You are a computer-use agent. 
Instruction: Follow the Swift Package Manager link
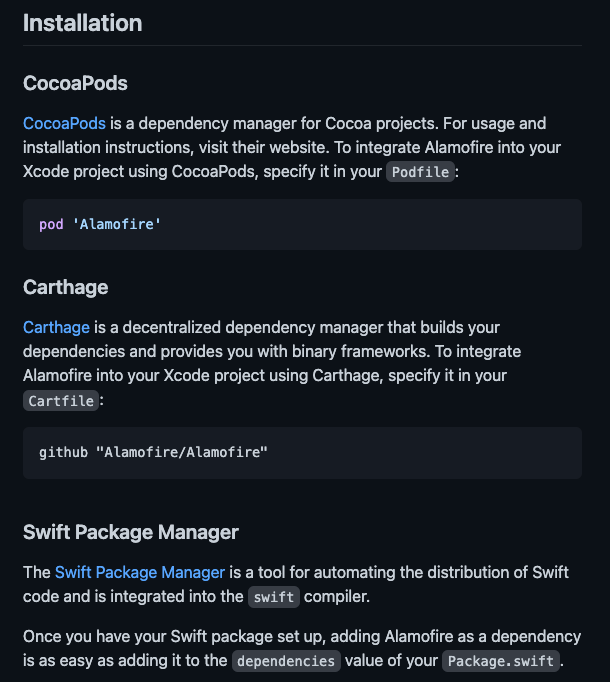[x=140, y=572]
